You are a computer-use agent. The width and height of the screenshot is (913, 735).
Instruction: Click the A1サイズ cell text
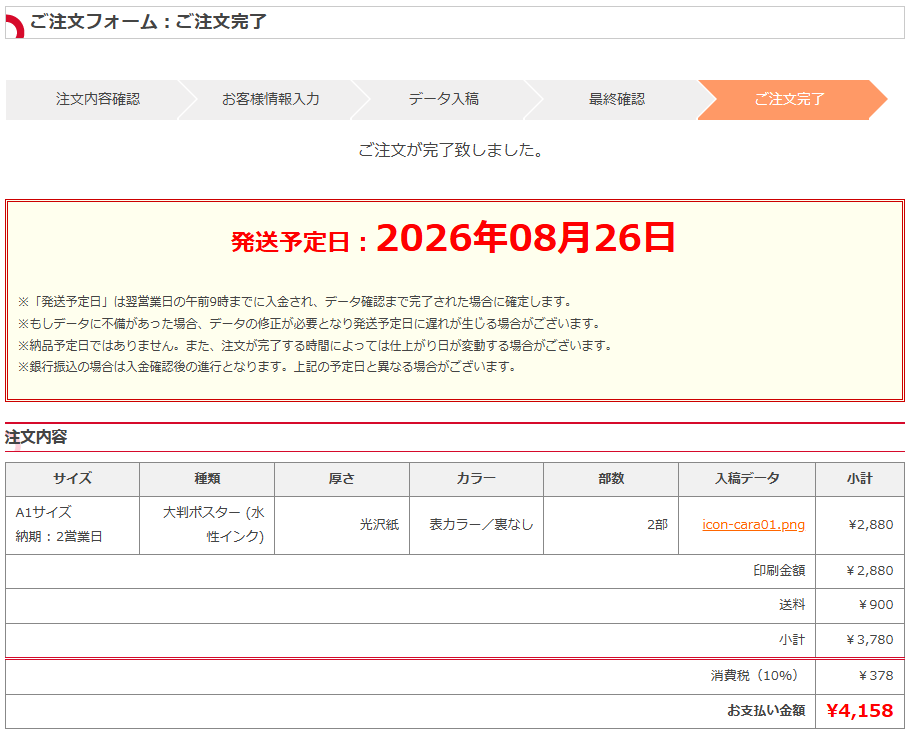[44, 513]
